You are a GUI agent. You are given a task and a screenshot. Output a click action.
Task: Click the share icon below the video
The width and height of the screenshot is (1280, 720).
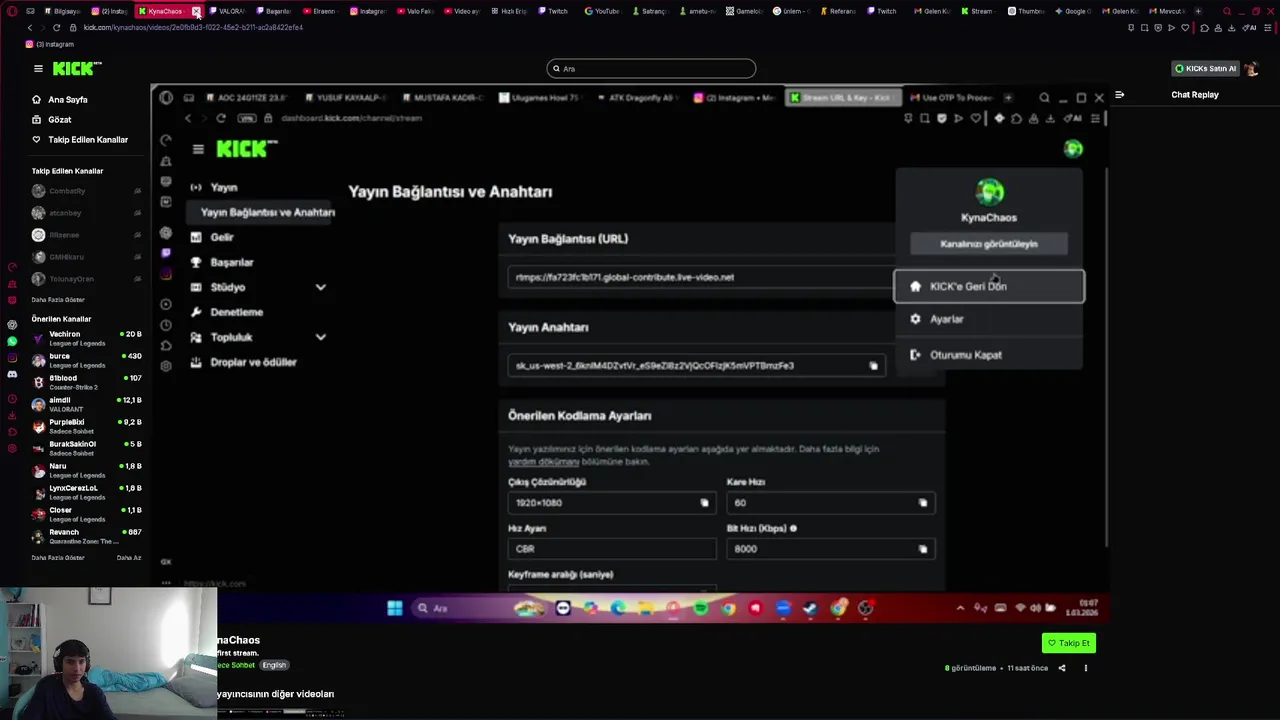point(1062,668)
